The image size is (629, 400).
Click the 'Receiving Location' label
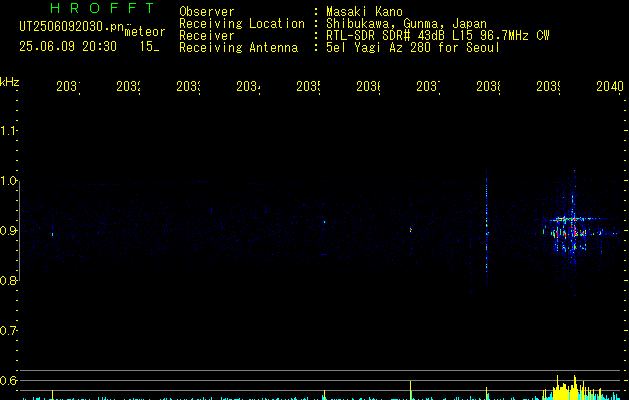(242, 24)
